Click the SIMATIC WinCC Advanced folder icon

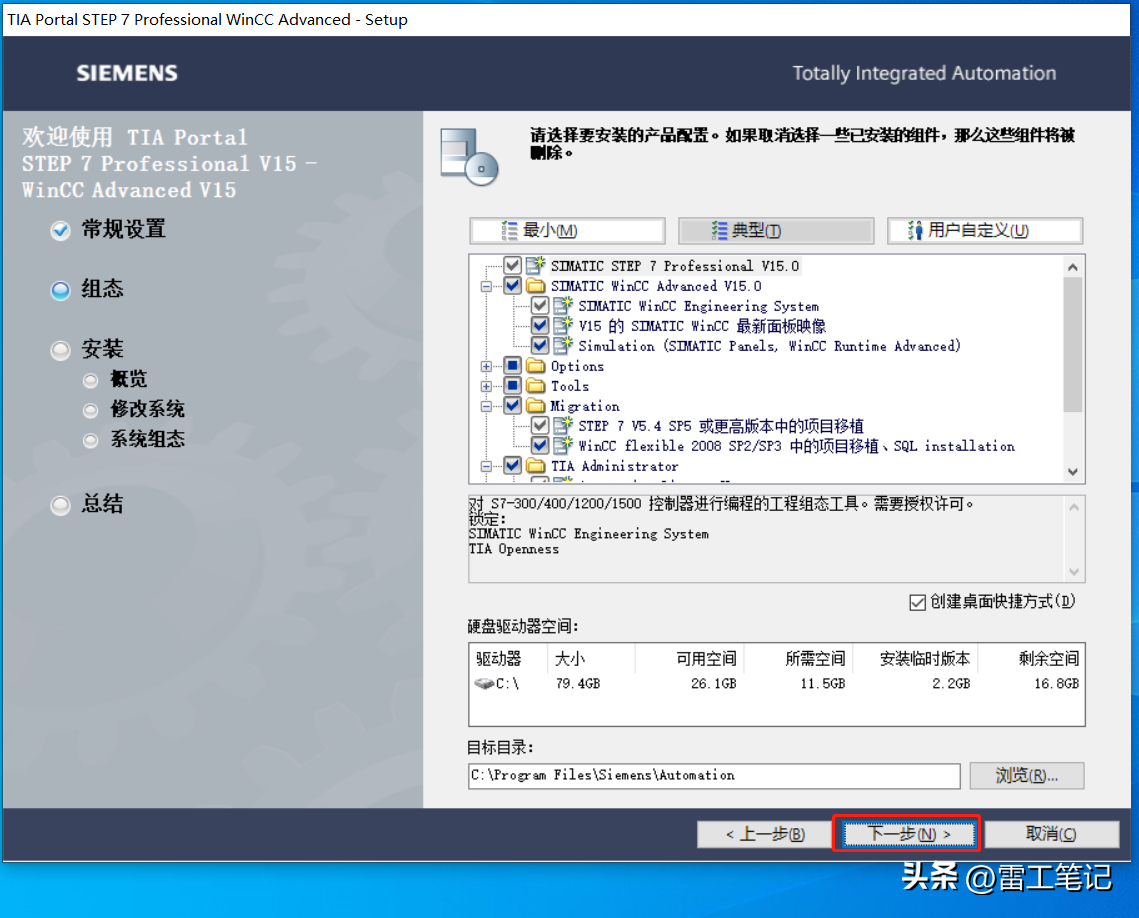pos(536,286)
